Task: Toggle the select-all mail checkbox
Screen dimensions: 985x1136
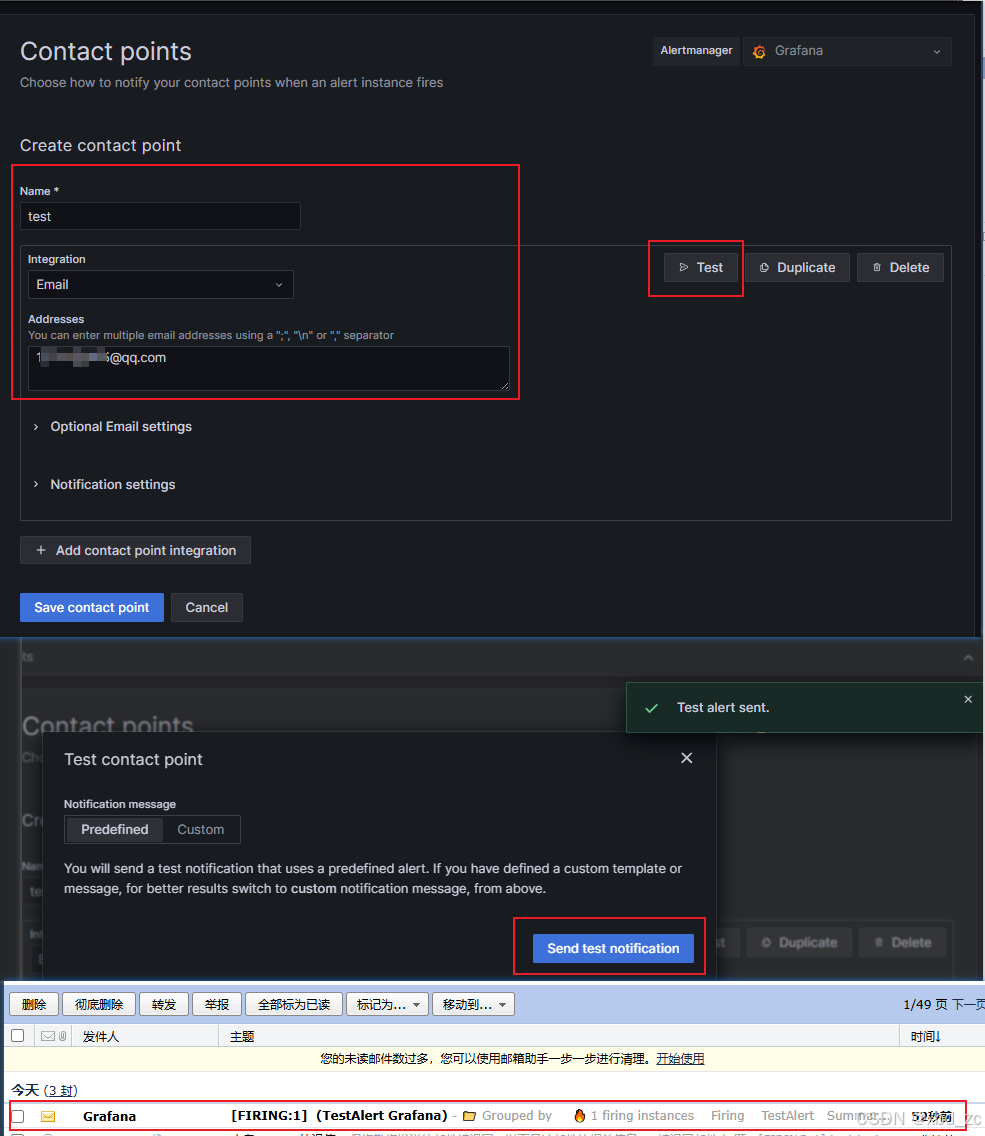Action: pos(18,1036)
